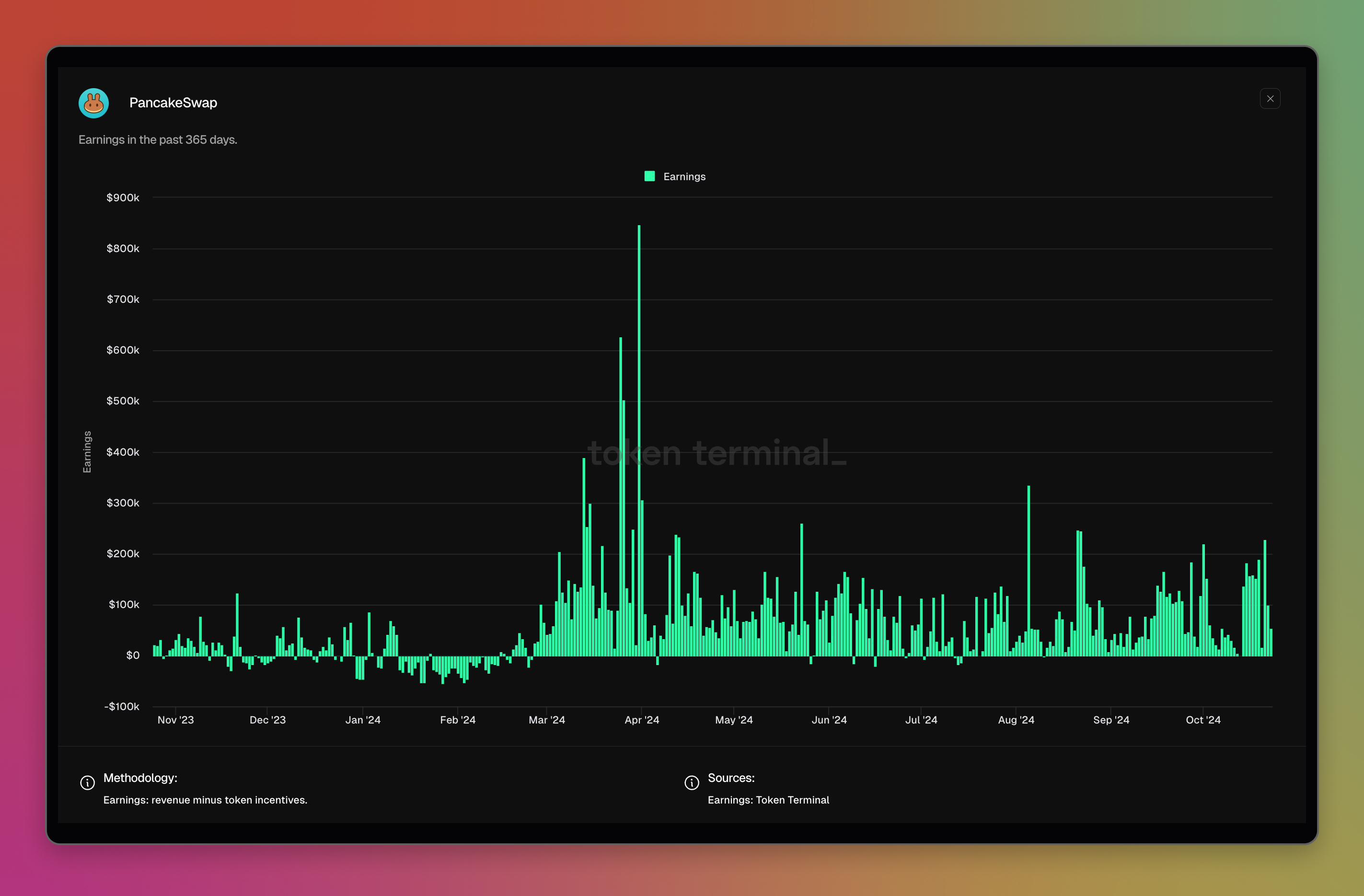Image resolution: width=1364 pixels, height=896 pixels.
Task: Click the Earnings legend label
Action: click(684, 176)
